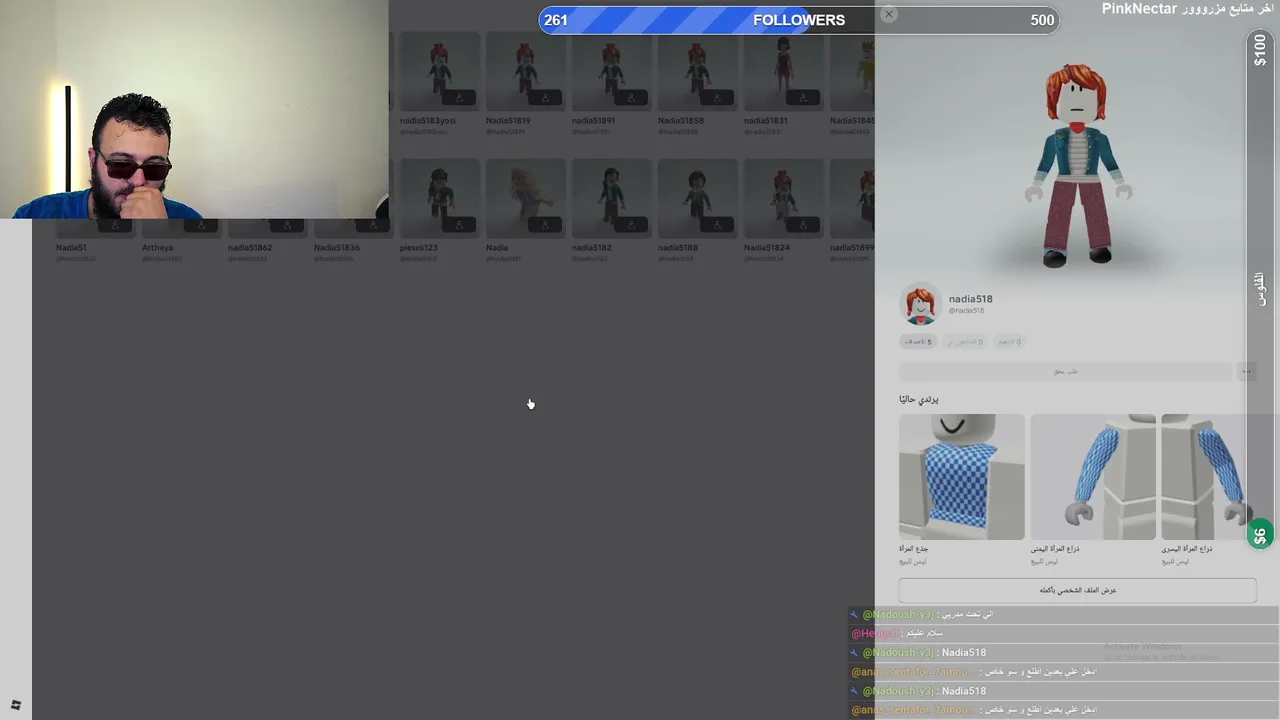Click the greyed-out friend request button
The height and width of the screenshot is (720, 1280).
[x=1066, y=371]
